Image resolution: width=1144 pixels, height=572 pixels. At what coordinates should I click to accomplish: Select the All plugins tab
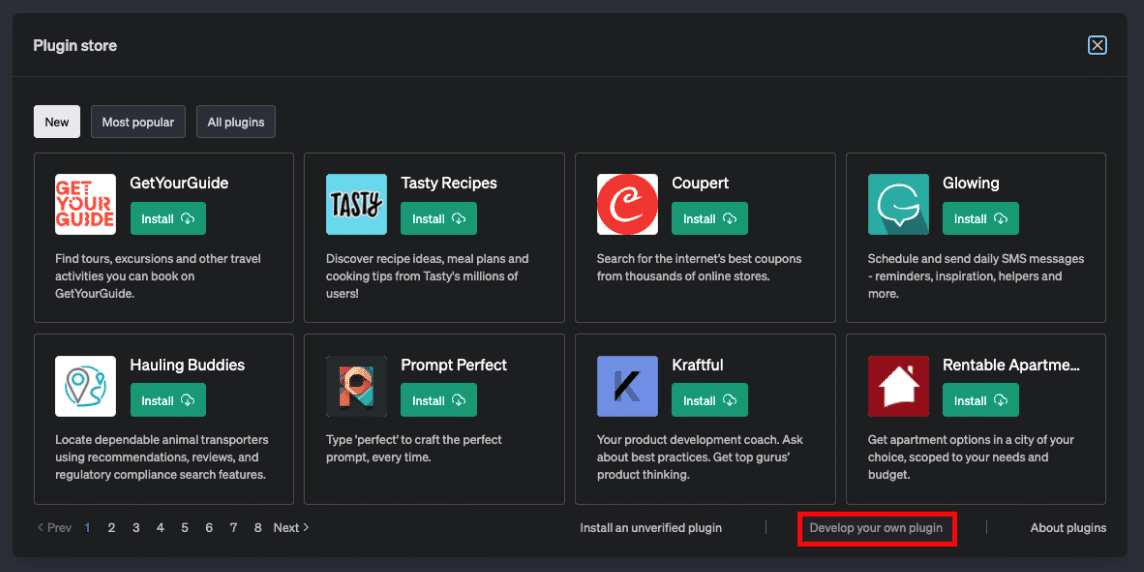click(x=236, y=122)
